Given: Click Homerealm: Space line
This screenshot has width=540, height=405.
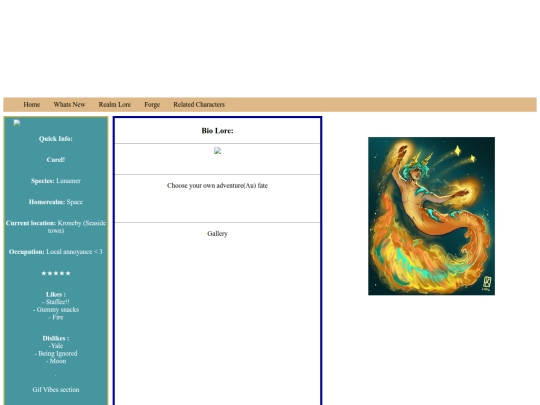Looking at the screenshot, I should (55, 202).
